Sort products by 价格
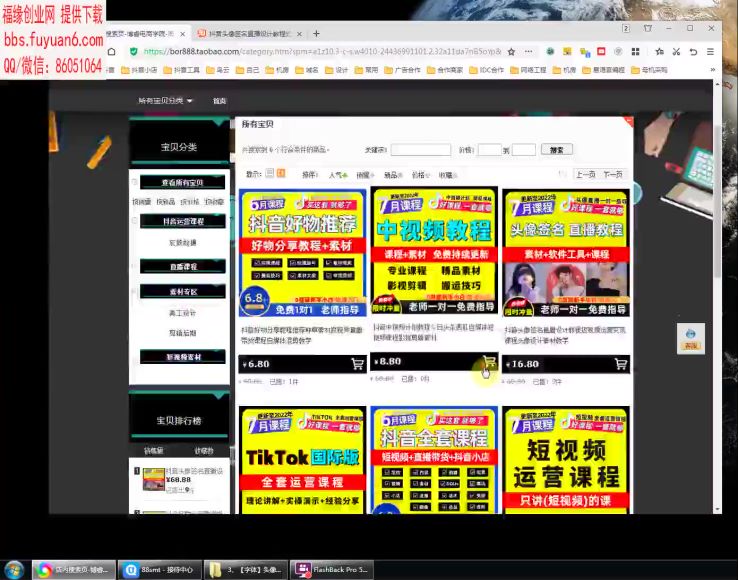738x580 pixels. [420, 175]
